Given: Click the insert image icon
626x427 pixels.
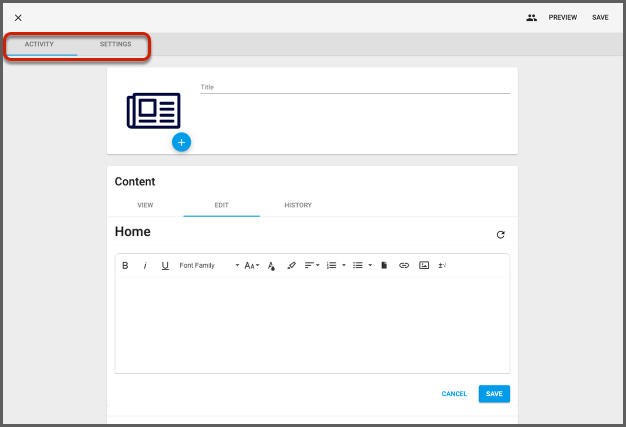Looking at the screenshot, I should [424, 266].
